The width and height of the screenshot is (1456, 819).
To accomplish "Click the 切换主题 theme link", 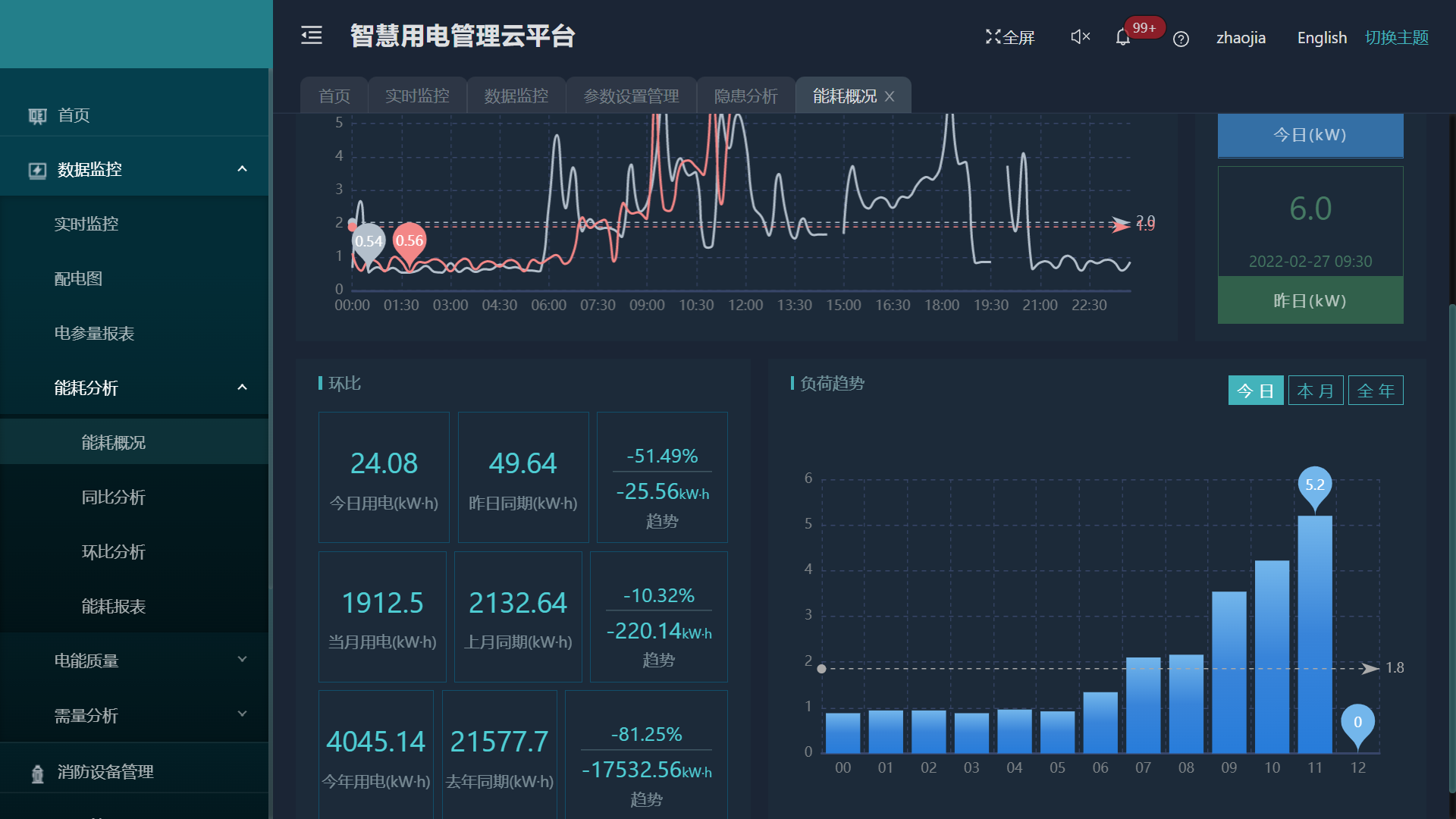I will [x=1396, y=37].
